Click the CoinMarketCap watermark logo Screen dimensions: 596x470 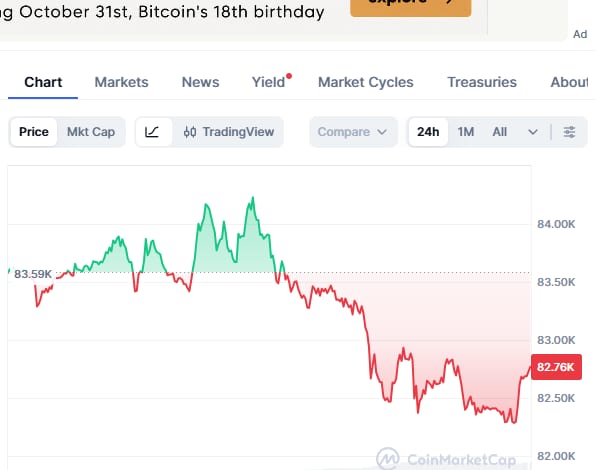point(388,459)
